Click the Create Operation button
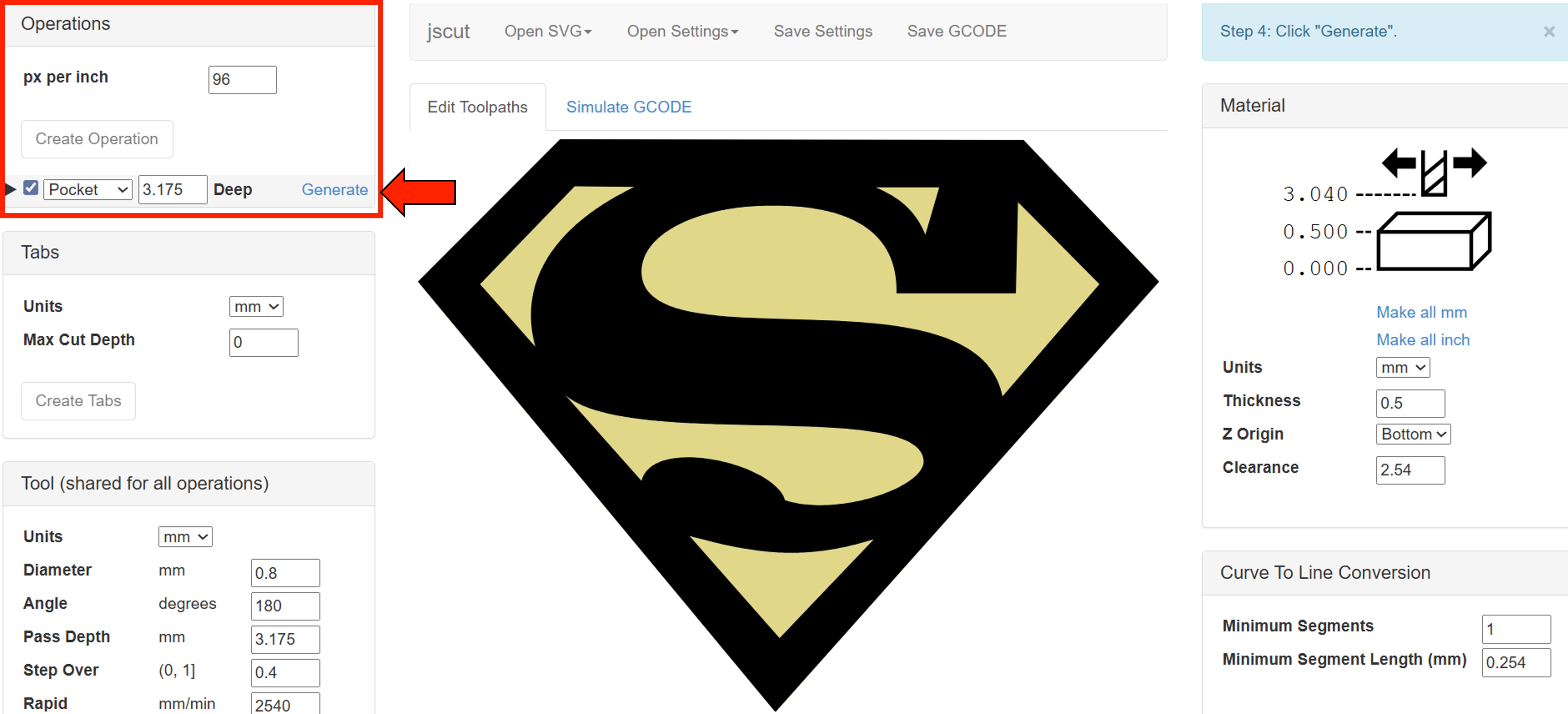1568x714 pixels. click(97, 140)
